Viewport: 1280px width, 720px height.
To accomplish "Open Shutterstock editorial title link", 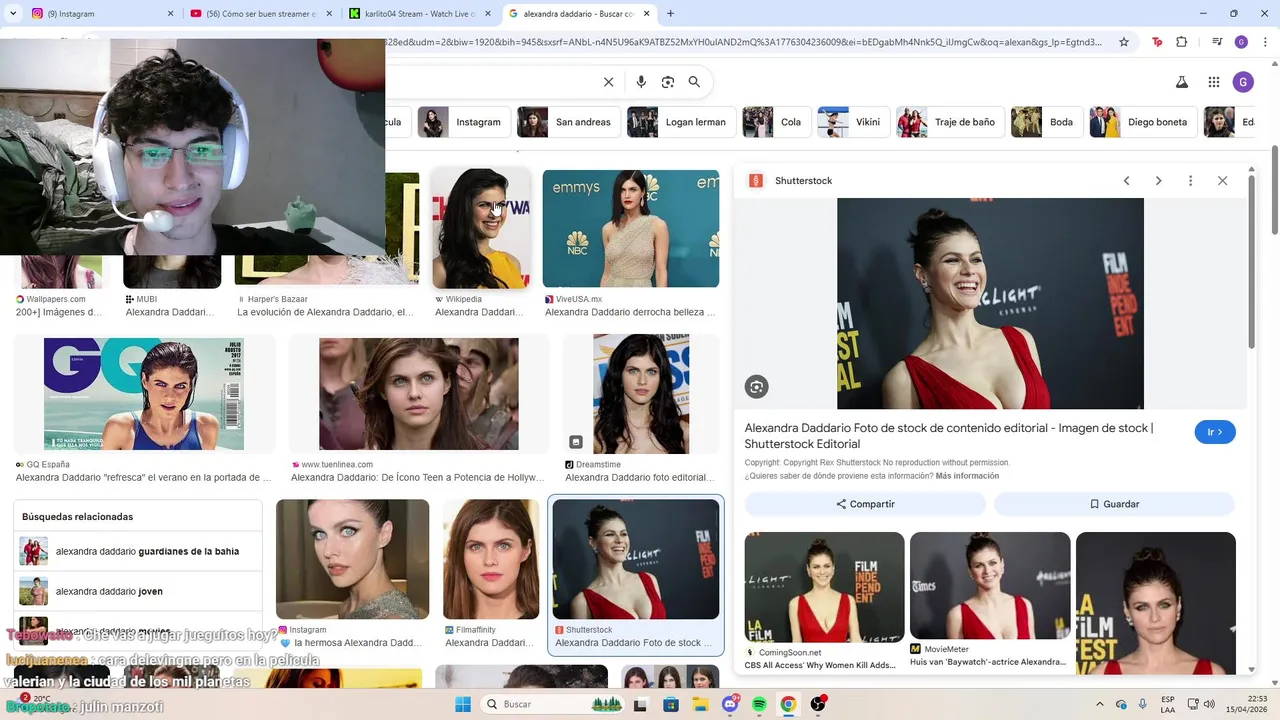I will (948, 436).
